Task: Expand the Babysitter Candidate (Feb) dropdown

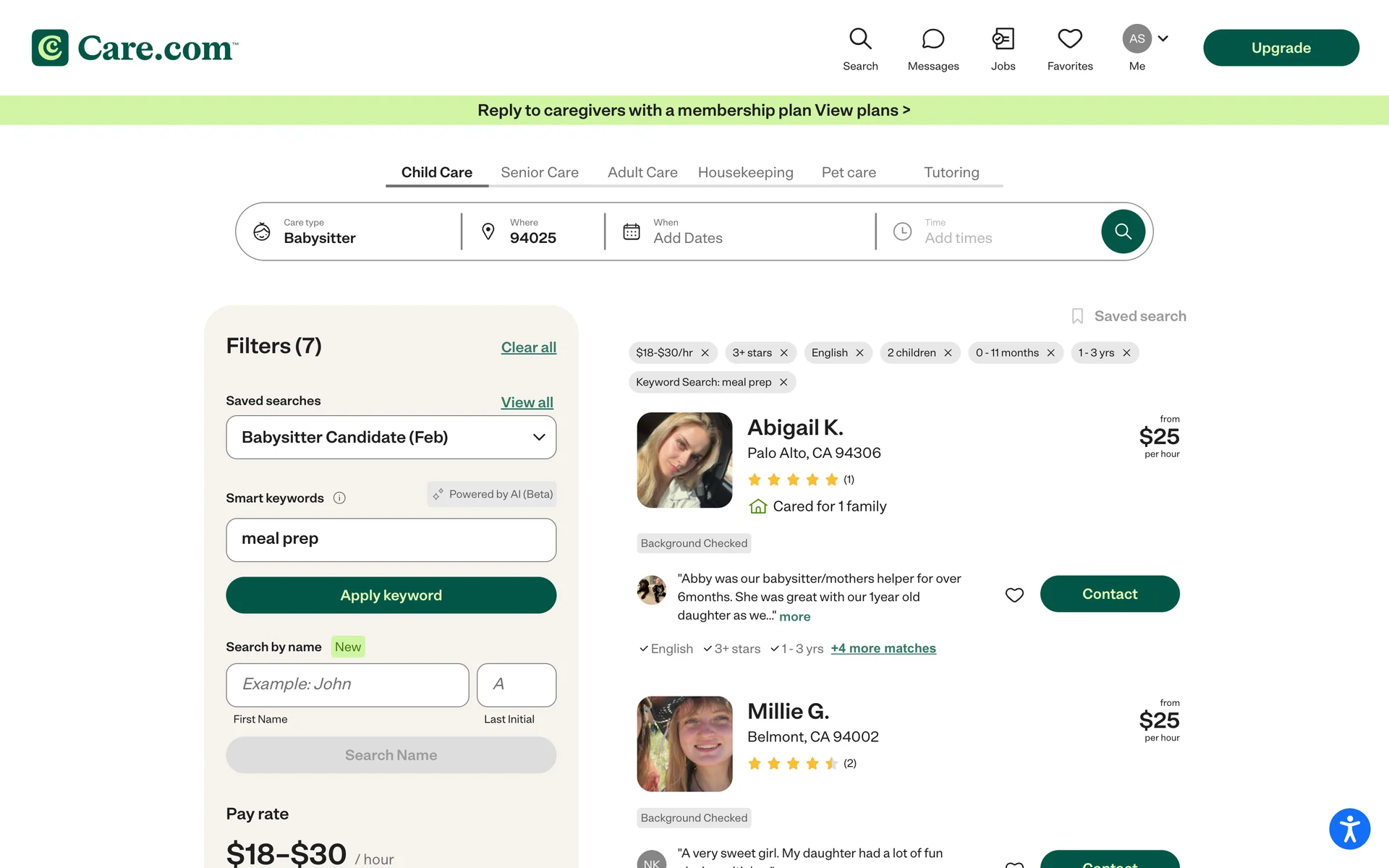Action: tap(538, 437)
